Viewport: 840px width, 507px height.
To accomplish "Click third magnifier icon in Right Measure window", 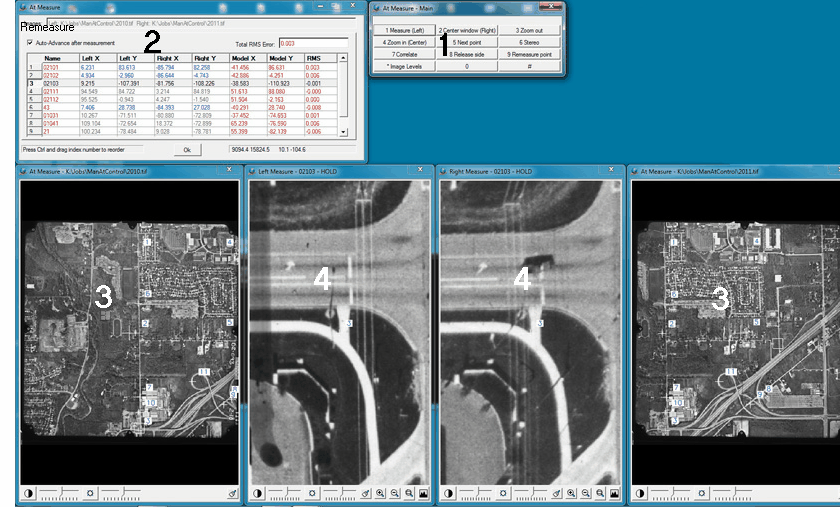I will click(600, 493).
